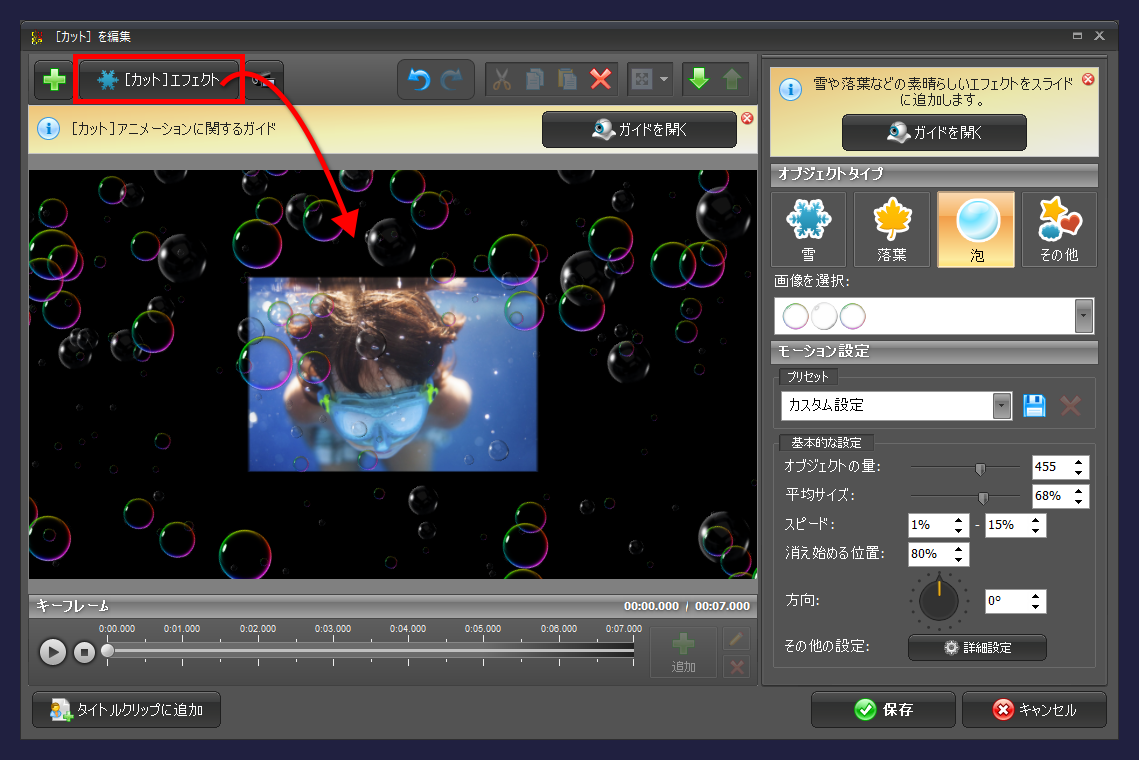Save the current motion preset with disk icon
This screenshot has height=760, width=1139.
tap(1034, 405)
